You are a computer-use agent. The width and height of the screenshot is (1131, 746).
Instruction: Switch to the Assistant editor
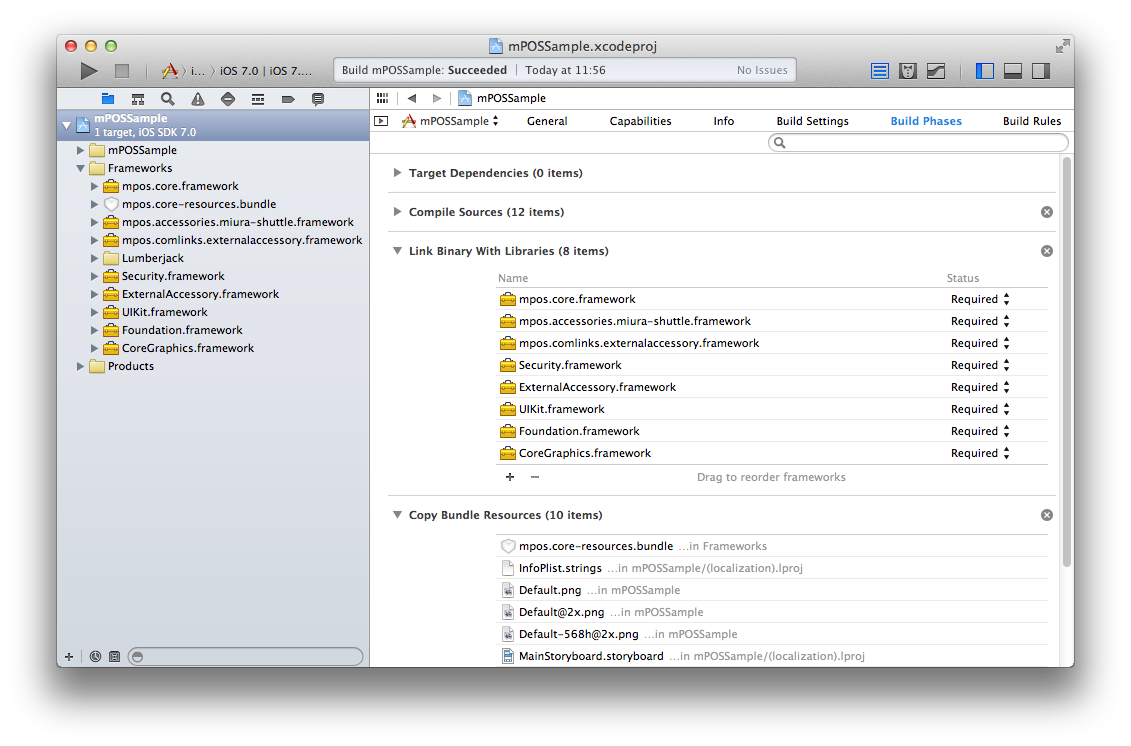[907, 71]
